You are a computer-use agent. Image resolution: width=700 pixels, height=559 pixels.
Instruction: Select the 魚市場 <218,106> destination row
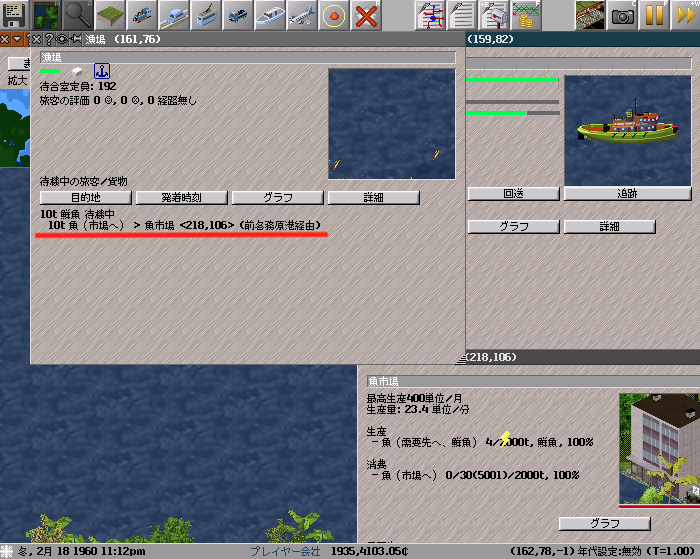pos(184,225)
